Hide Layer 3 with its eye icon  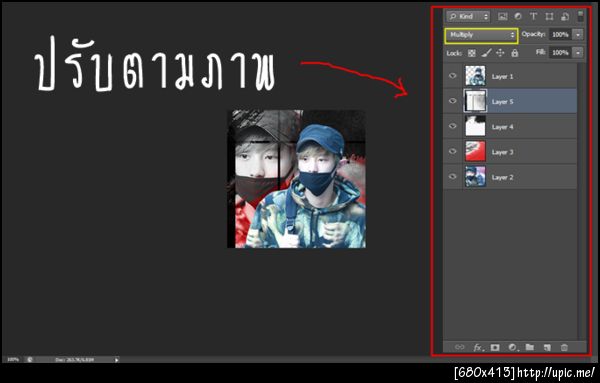[x=453, y=152]
